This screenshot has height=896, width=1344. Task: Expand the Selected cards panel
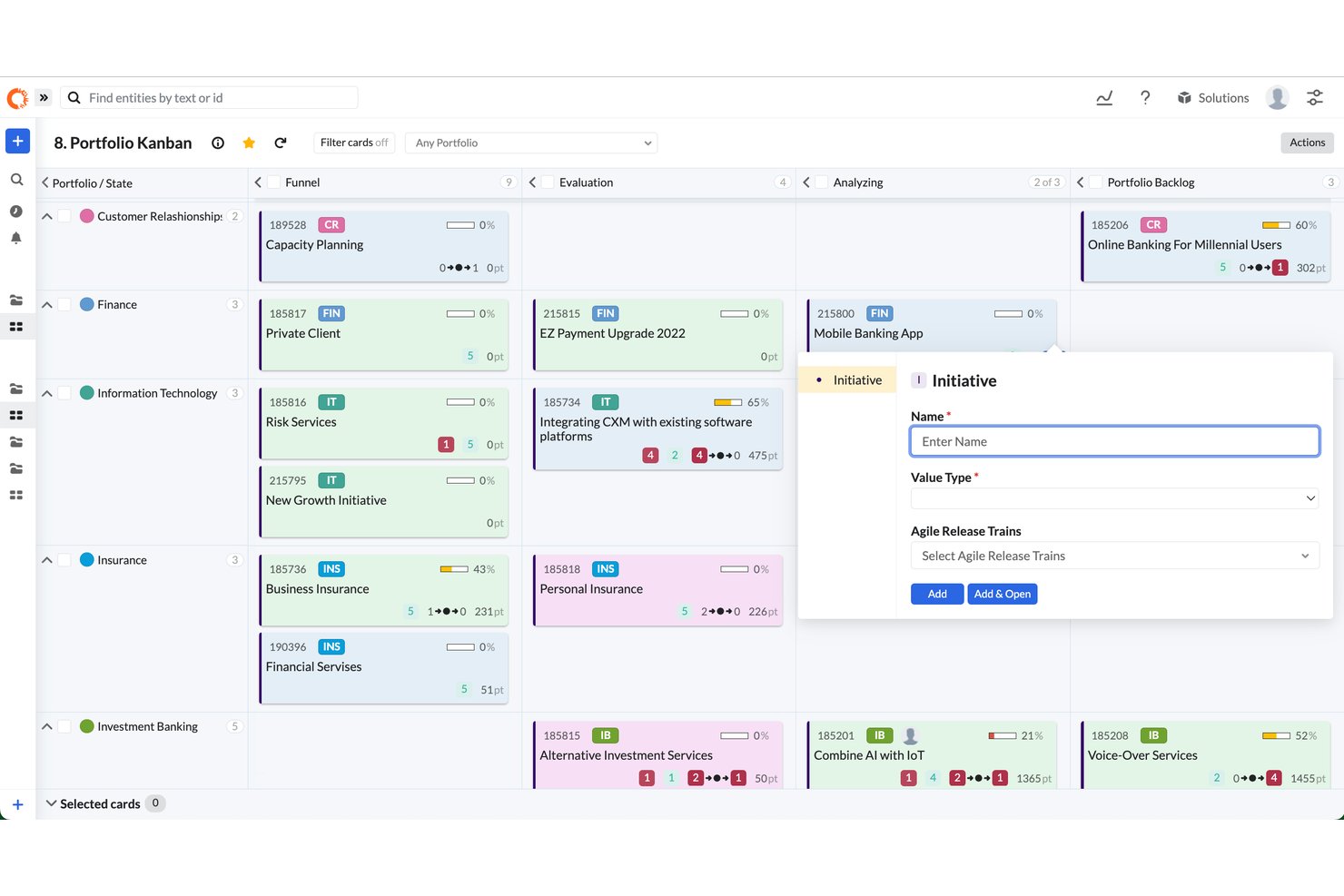point(51,803)
